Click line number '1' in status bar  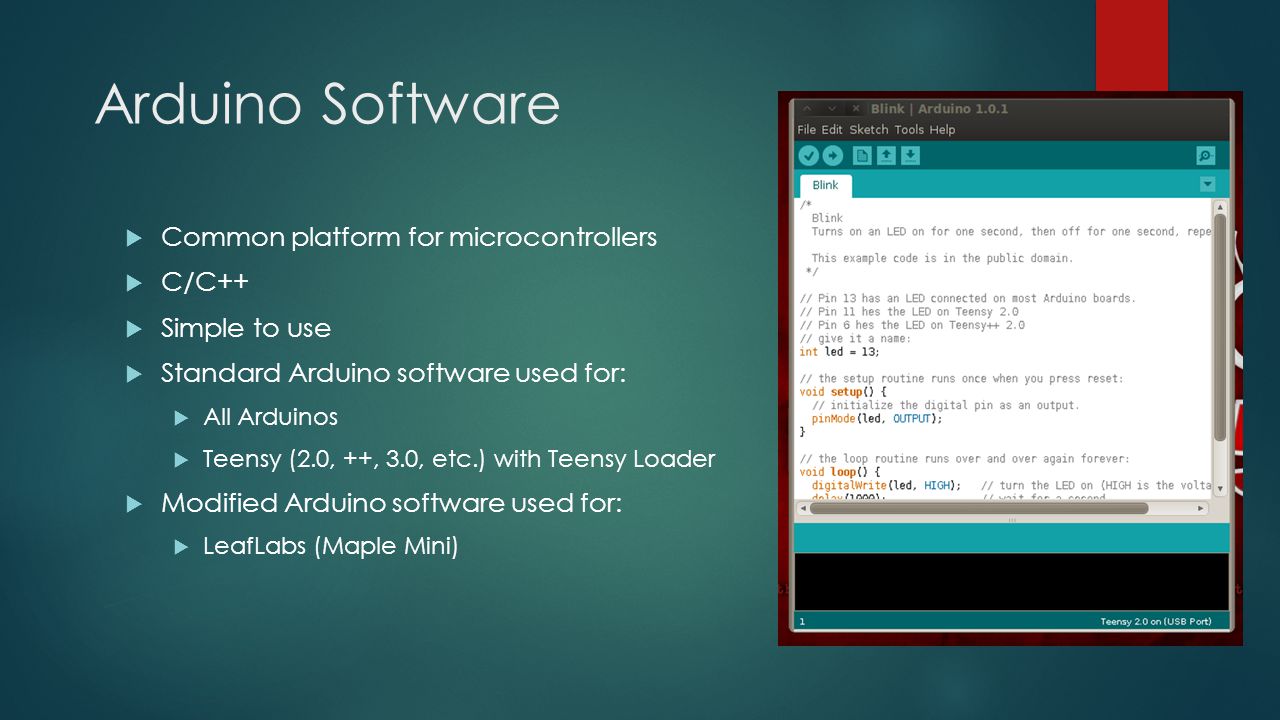tap(802, 621)
